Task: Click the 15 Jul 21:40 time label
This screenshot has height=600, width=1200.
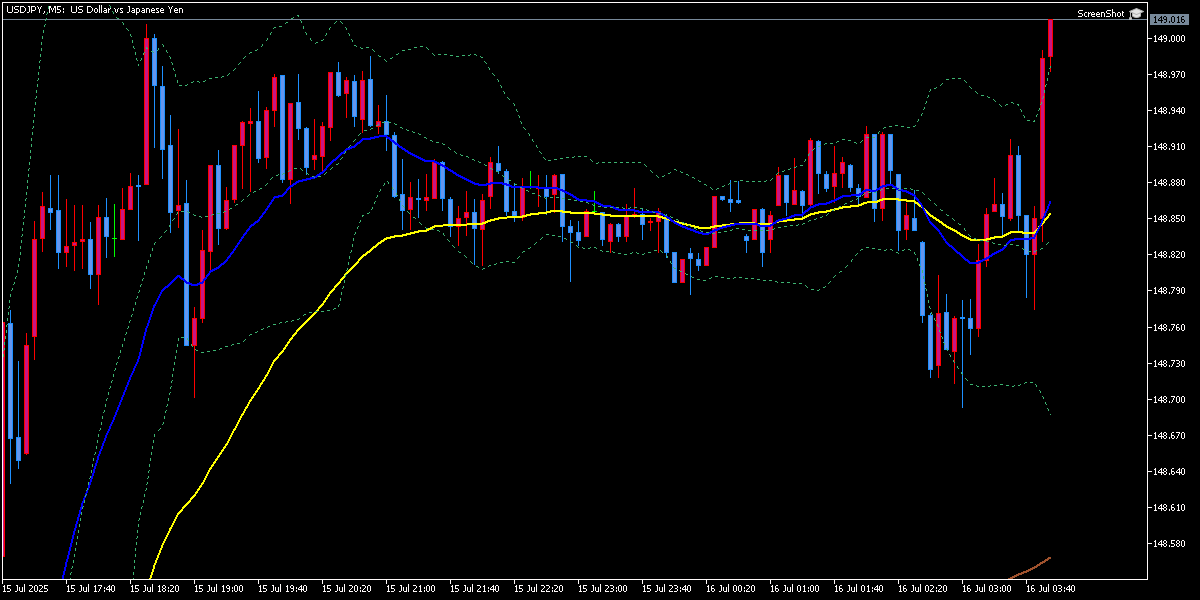Action: (475, 589)
